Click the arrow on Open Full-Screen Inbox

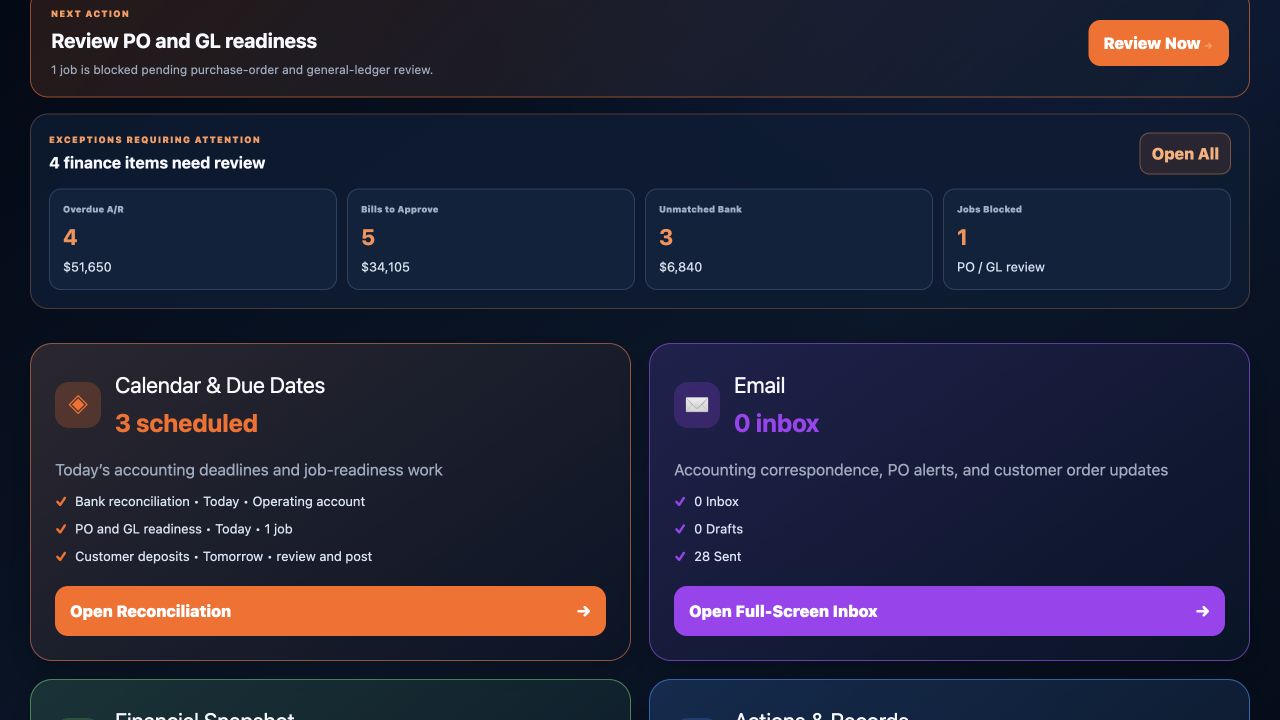1203,611
